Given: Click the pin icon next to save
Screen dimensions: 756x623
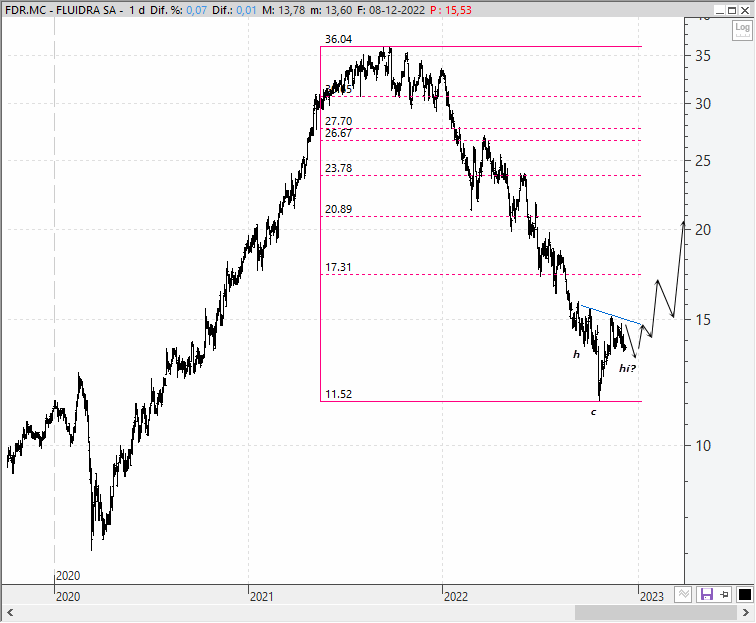Looking at the screenshot, I should tap(724, 595).
